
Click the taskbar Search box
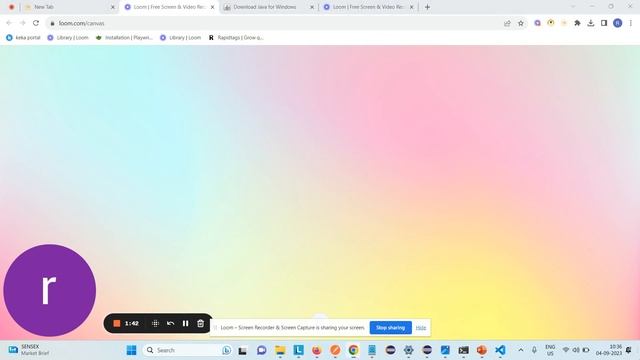tap(188, 350)
